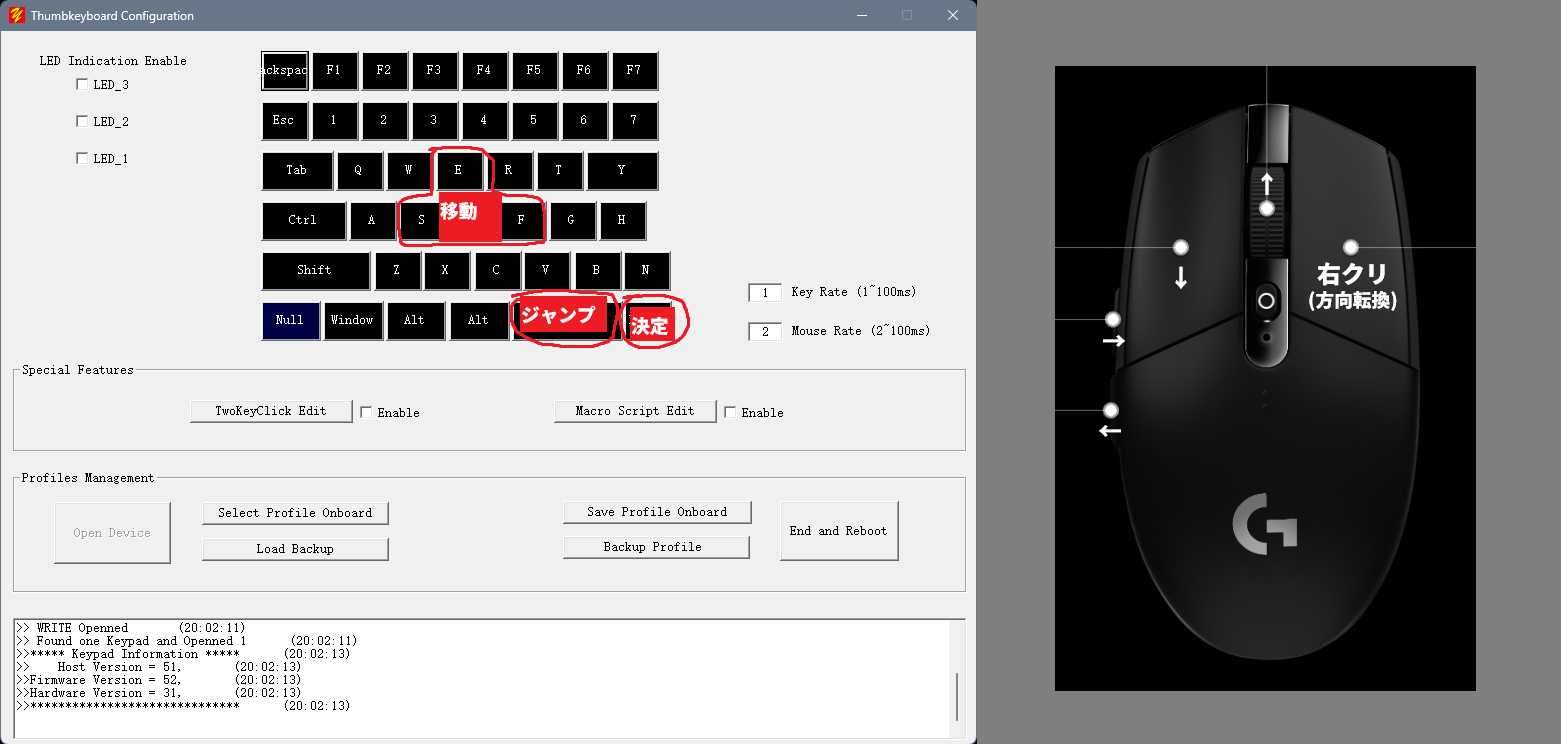Select the Esc key tile
Image resolution: width=1561 pixels, height=744 pixels.
click(284, 121)
